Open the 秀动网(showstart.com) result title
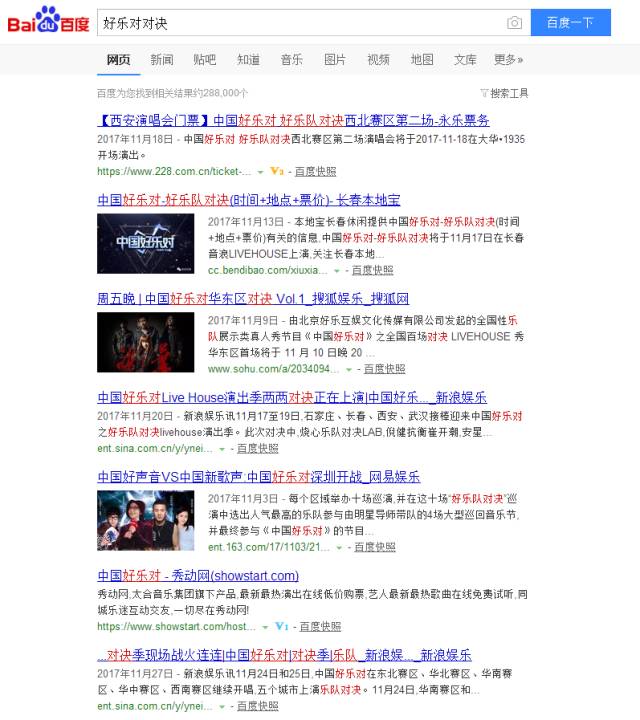The height and width of the screenshot is (720, 640). point(198,576)
